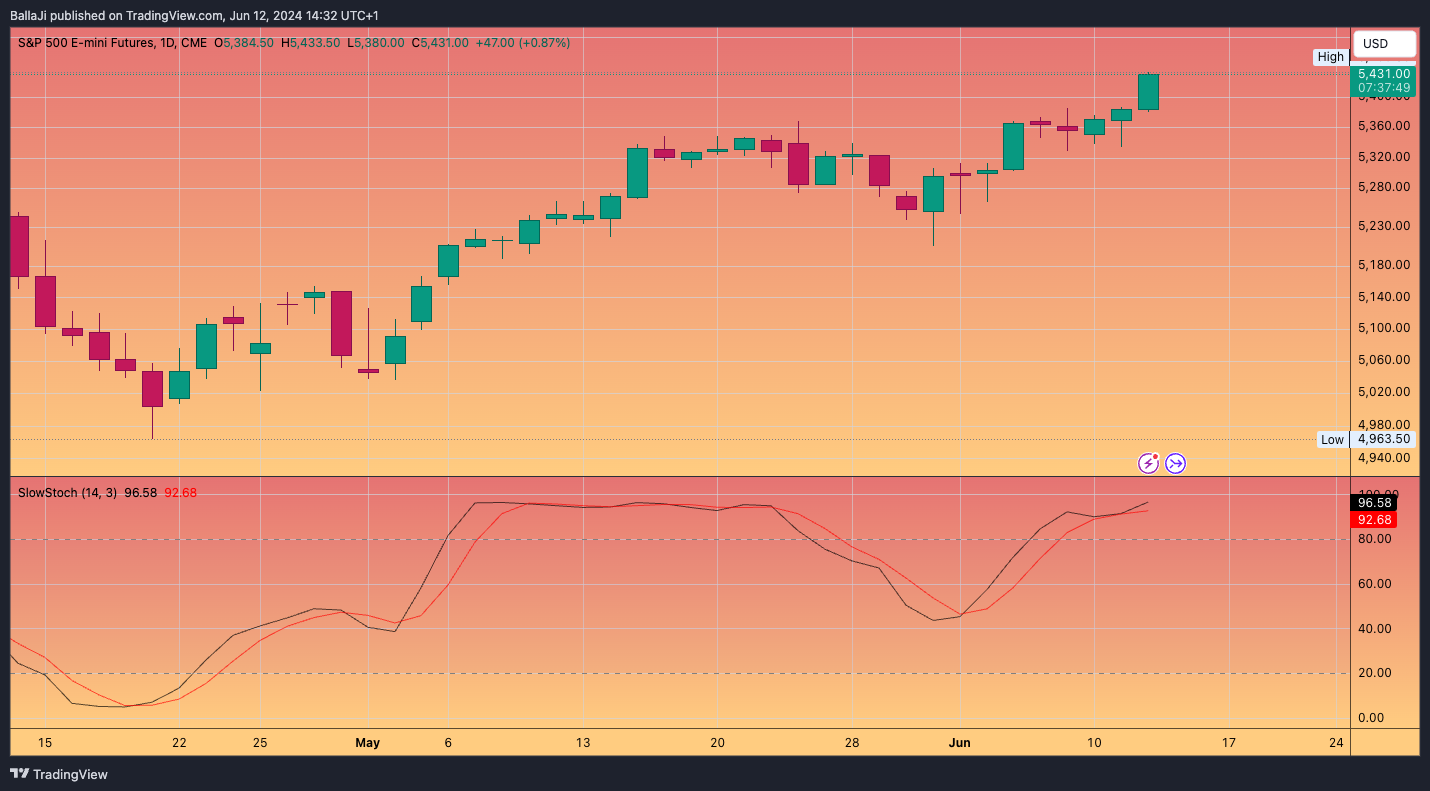1430x791 pixels.
Task: Click the 5,060.00 price scale label
Action: tap(1384, 360)
